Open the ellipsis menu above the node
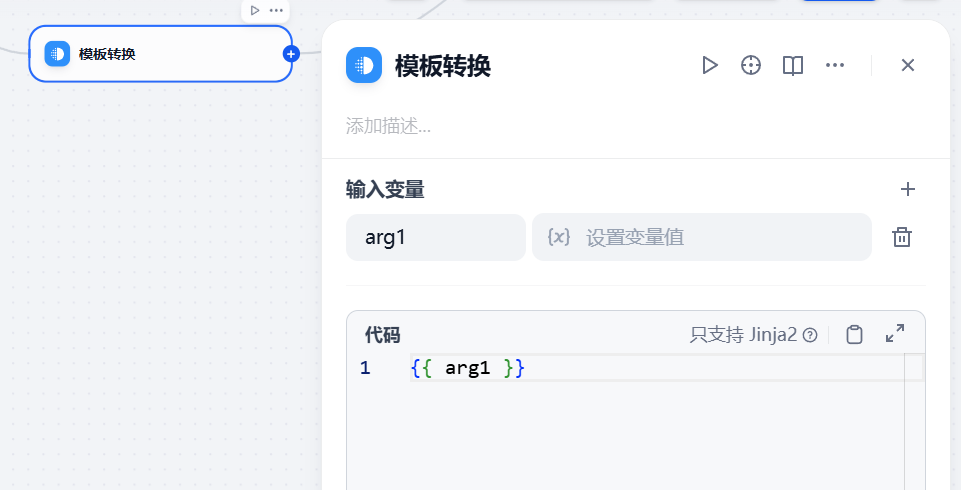 pos(276,10)
